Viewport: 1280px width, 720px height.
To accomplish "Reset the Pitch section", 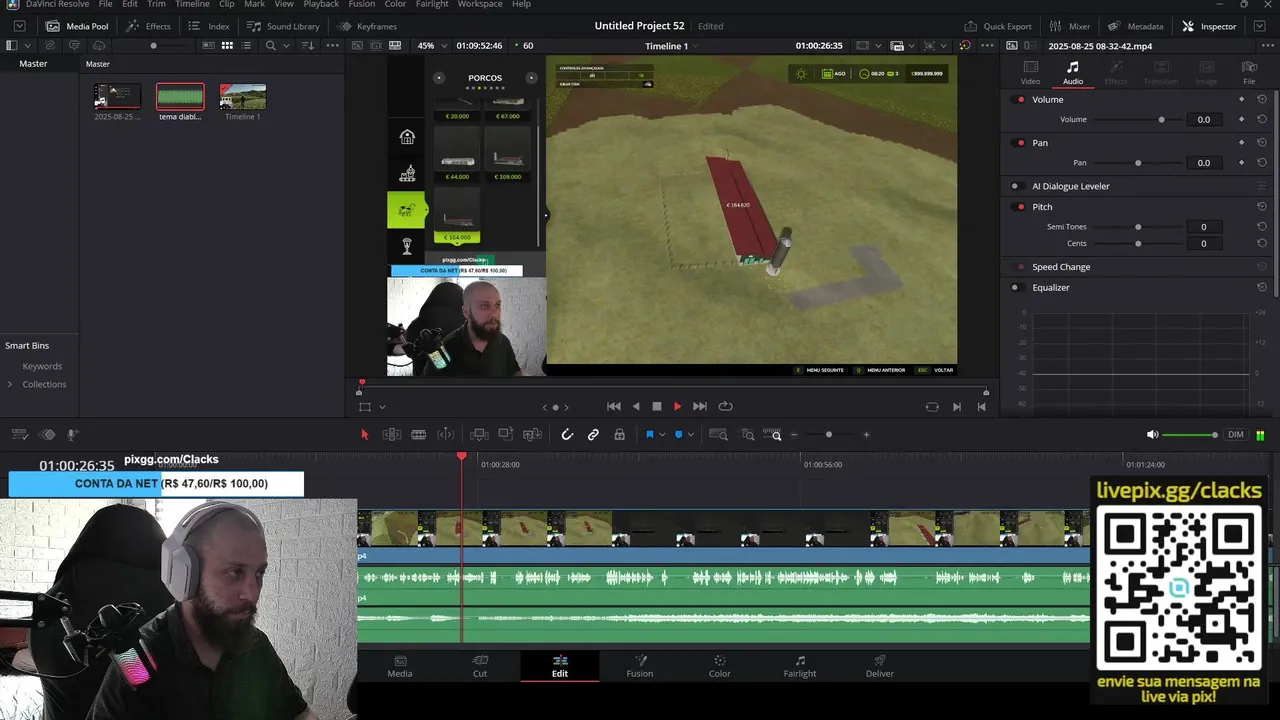I will click(1262, 207).
